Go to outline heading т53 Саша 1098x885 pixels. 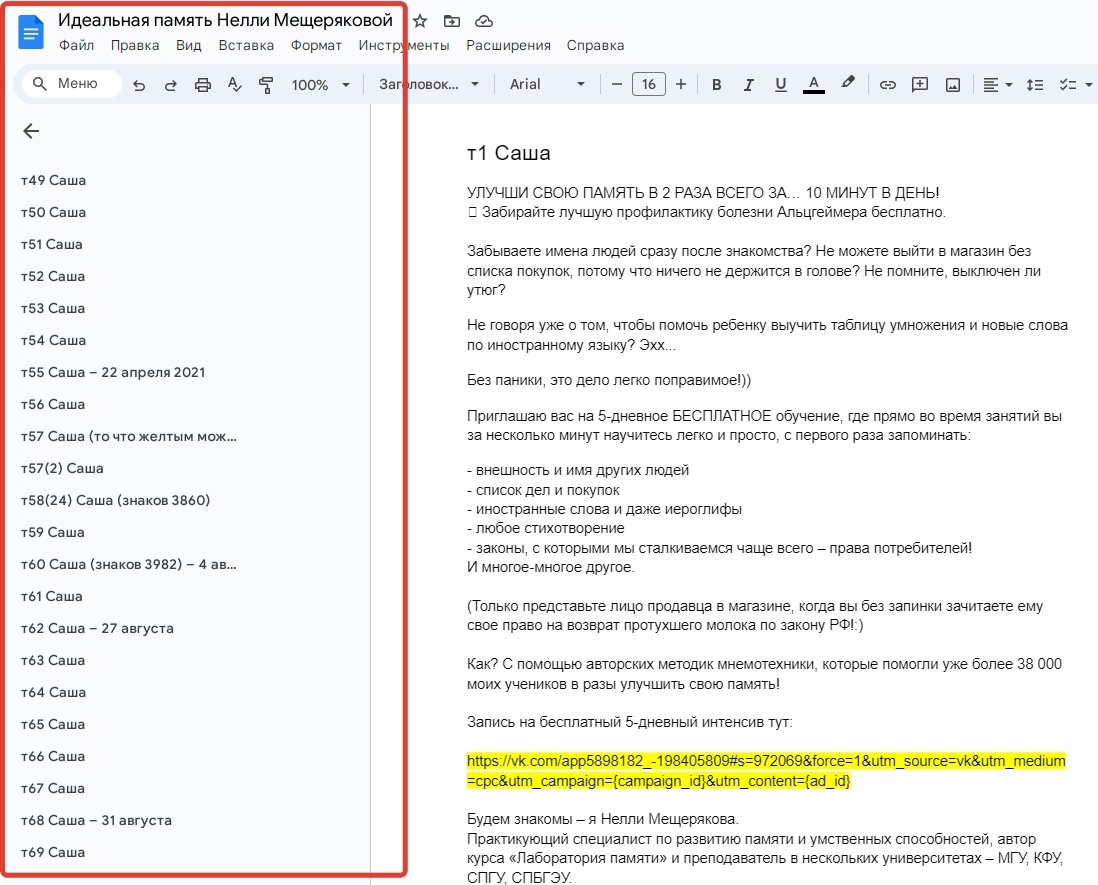53,309
